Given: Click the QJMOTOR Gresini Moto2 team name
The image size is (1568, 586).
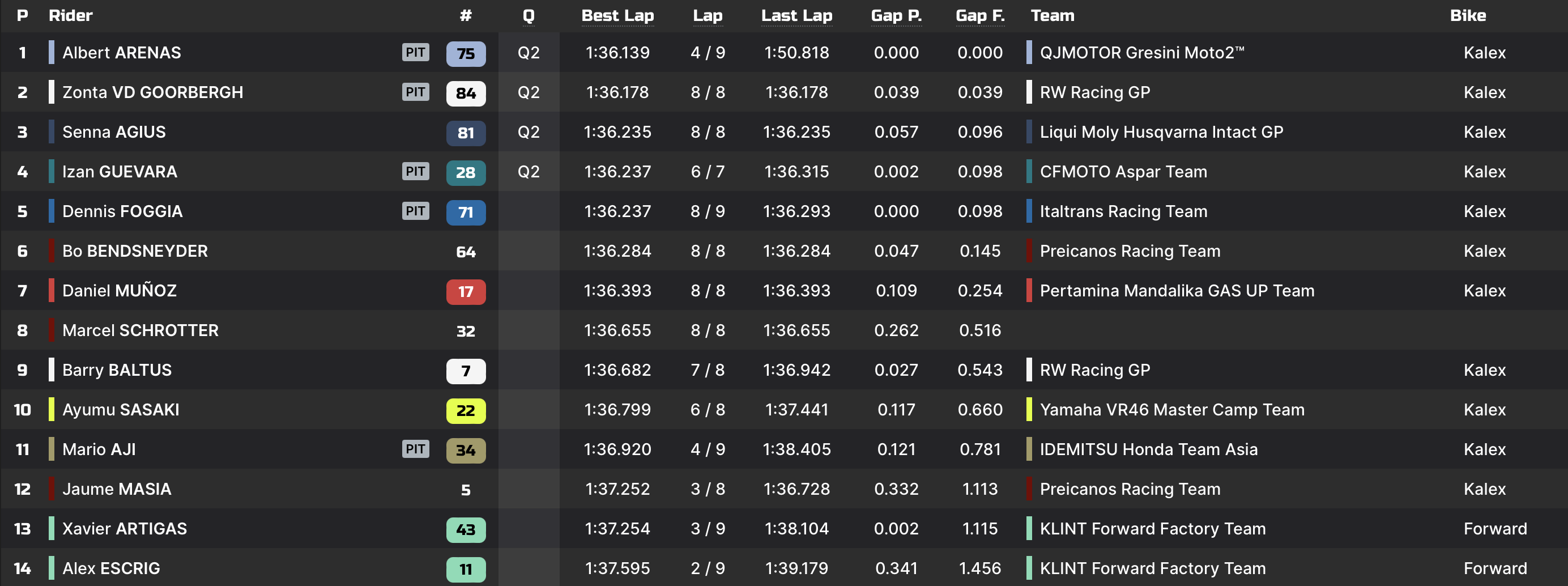Looking at the screenshot, I should tap(1141, 53).
